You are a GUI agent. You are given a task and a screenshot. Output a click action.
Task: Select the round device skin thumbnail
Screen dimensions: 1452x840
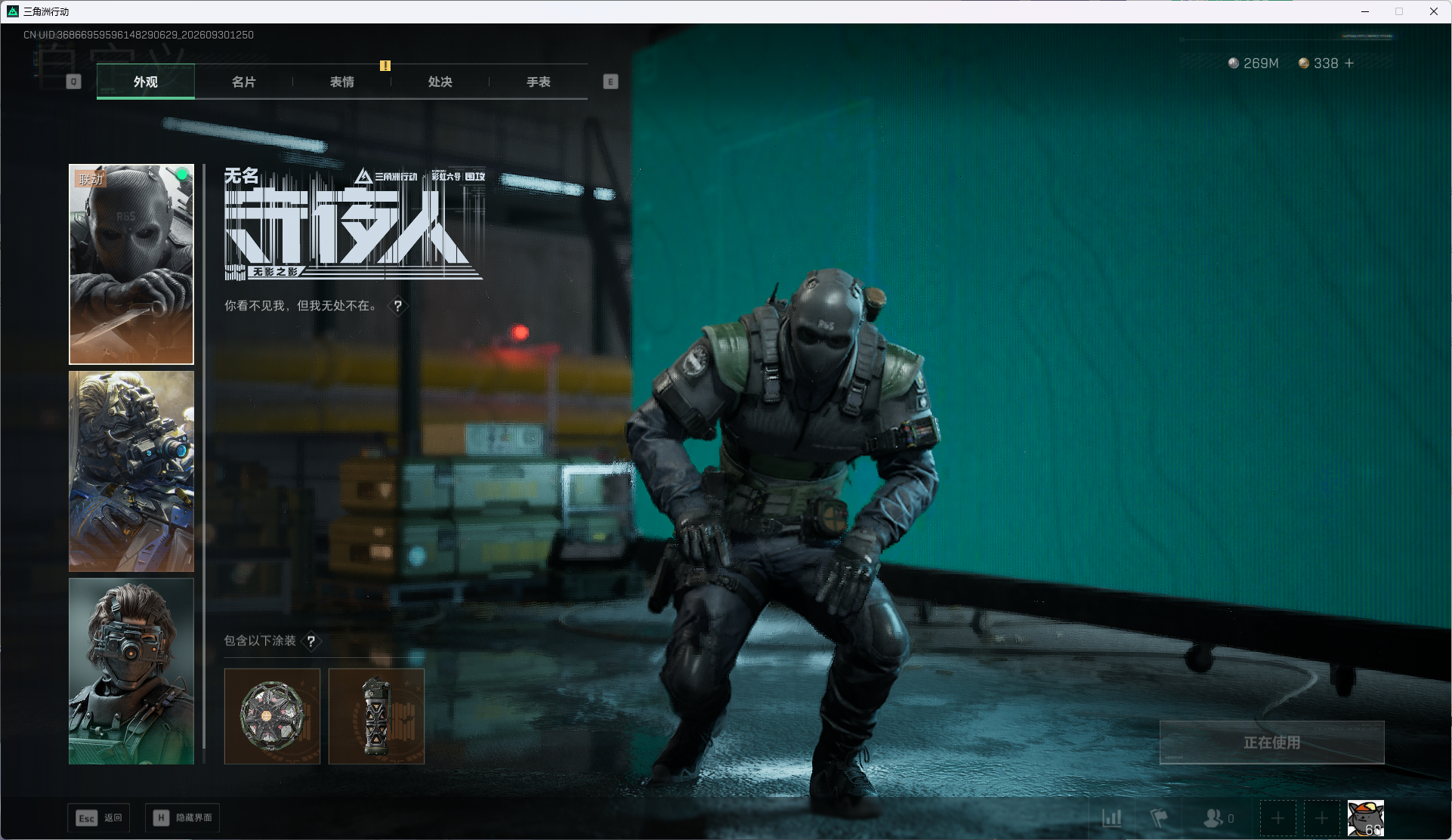coord(272,716)
